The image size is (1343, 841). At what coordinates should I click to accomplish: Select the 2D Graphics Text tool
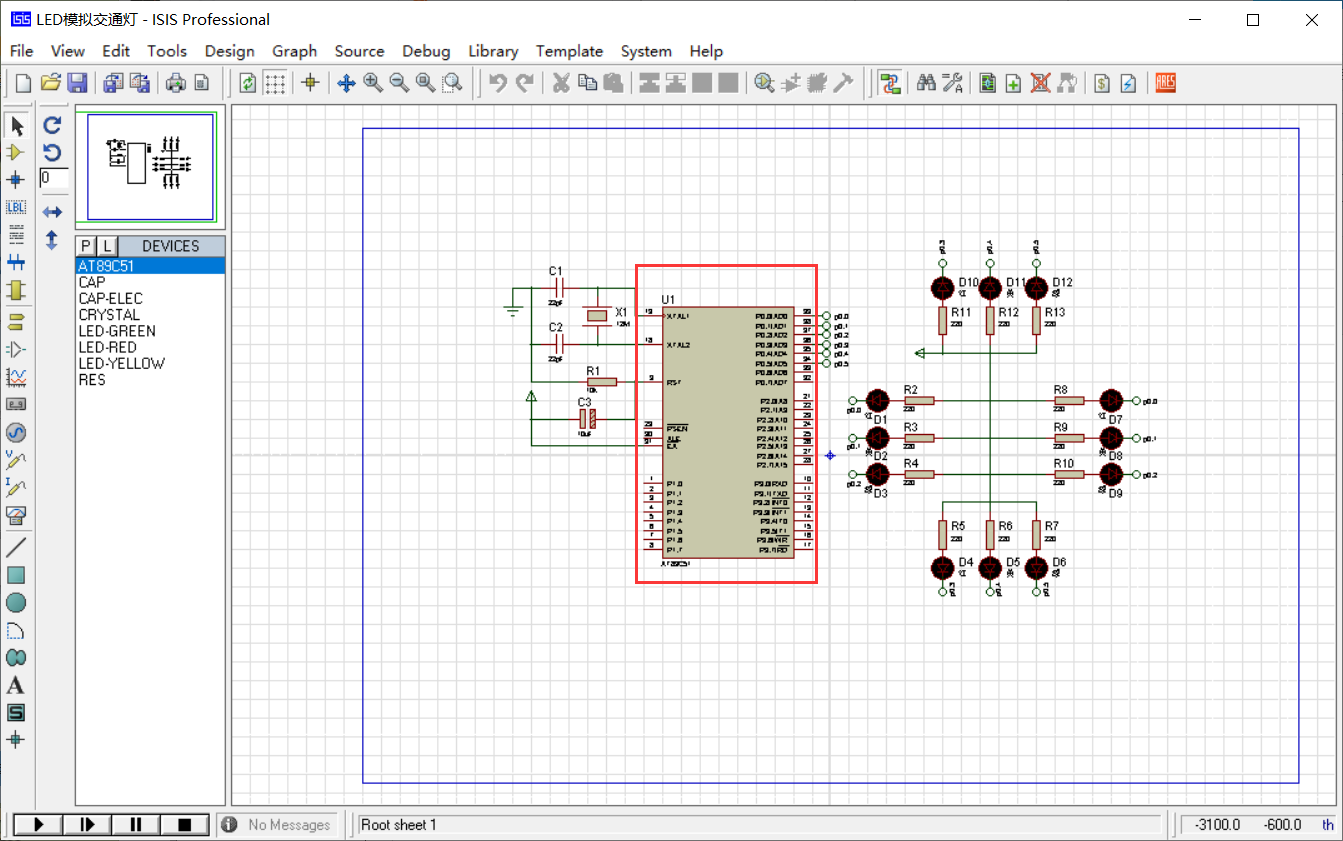[x=16, y=686]
